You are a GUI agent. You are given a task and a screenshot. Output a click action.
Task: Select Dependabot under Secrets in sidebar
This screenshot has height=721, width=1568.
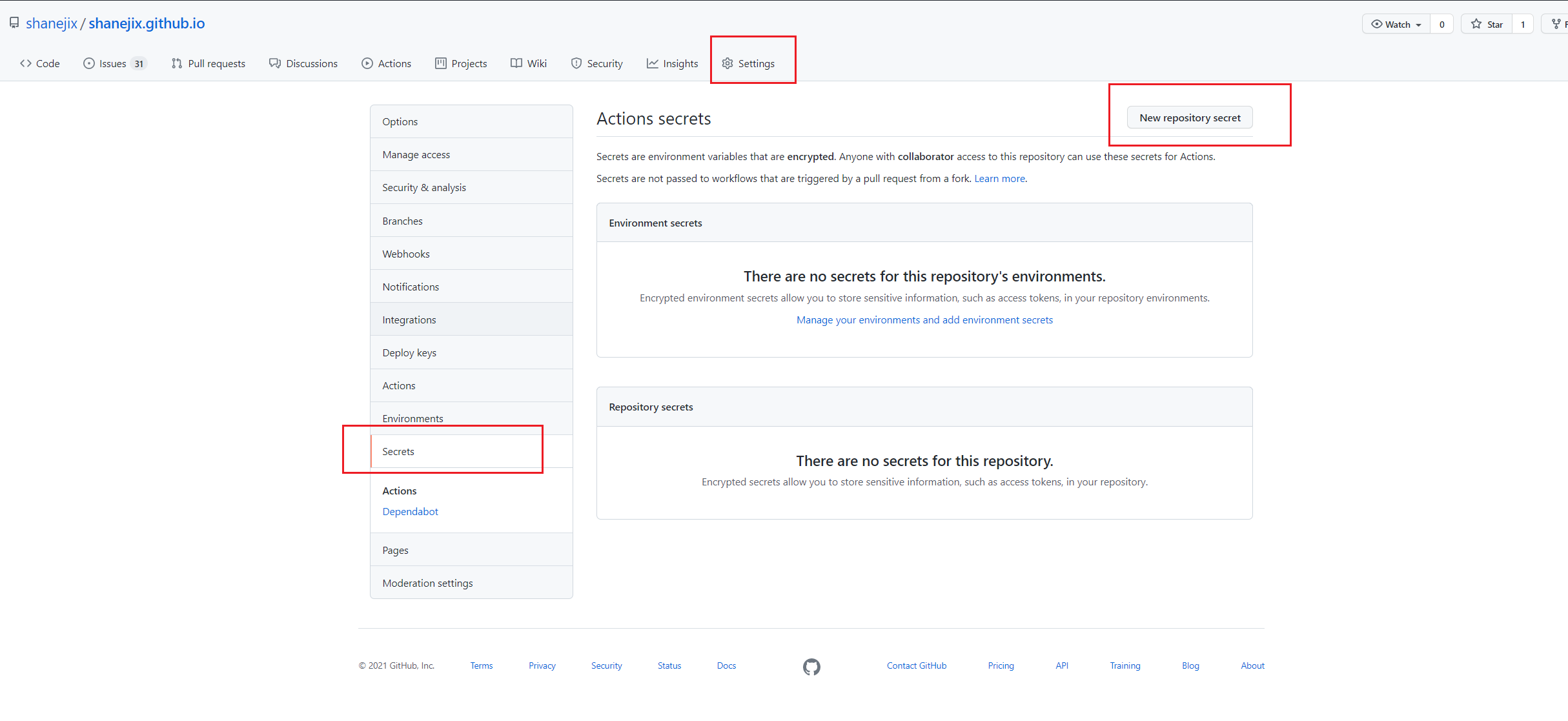click(x=410, y=511)
